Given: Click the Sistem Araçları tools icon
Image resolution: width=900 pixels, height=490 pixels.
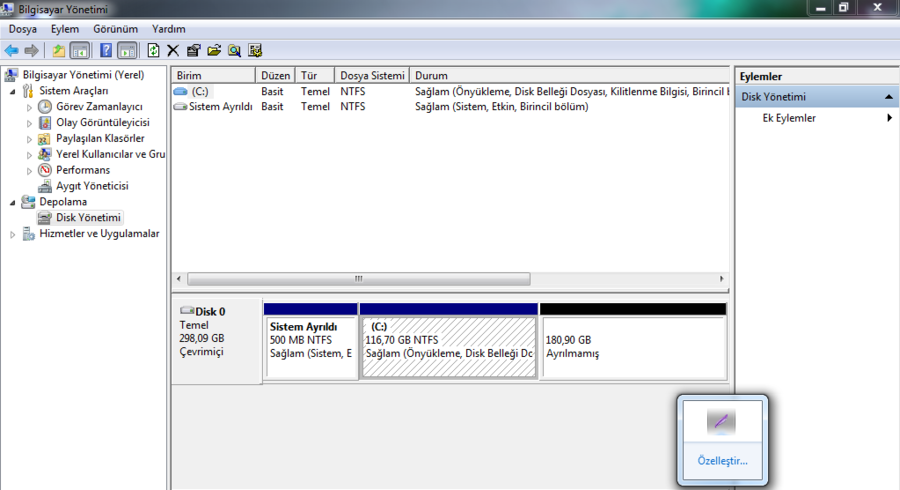Looking at the screenshot, I should 28,91.
